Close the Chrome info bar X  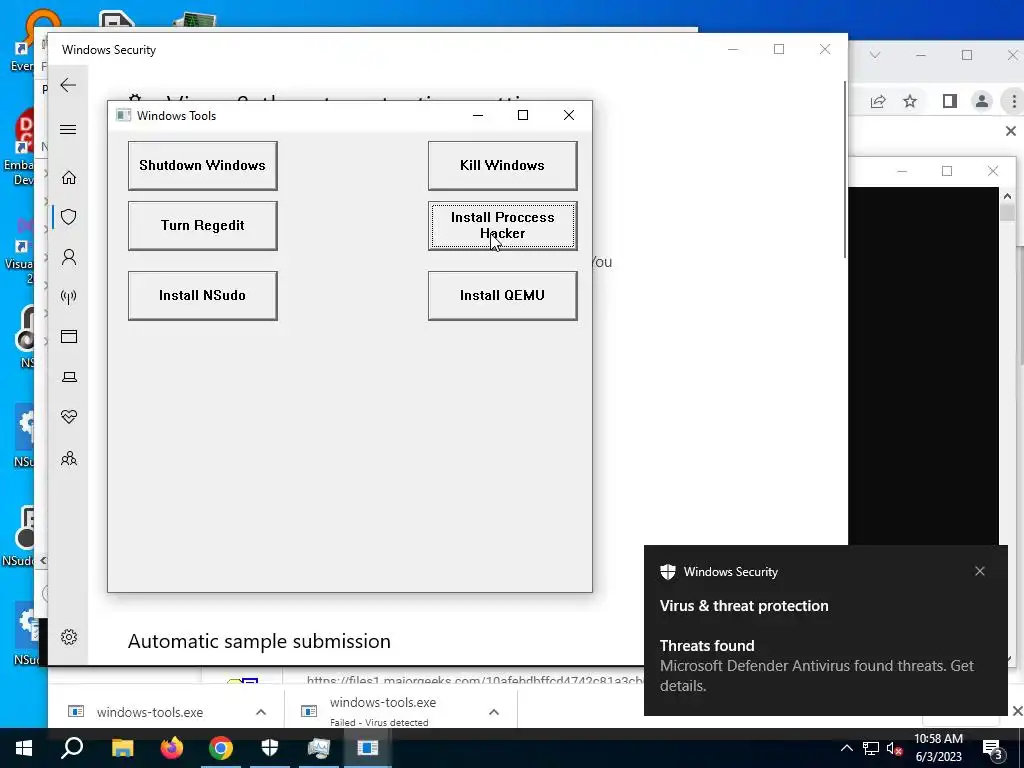1011,131
